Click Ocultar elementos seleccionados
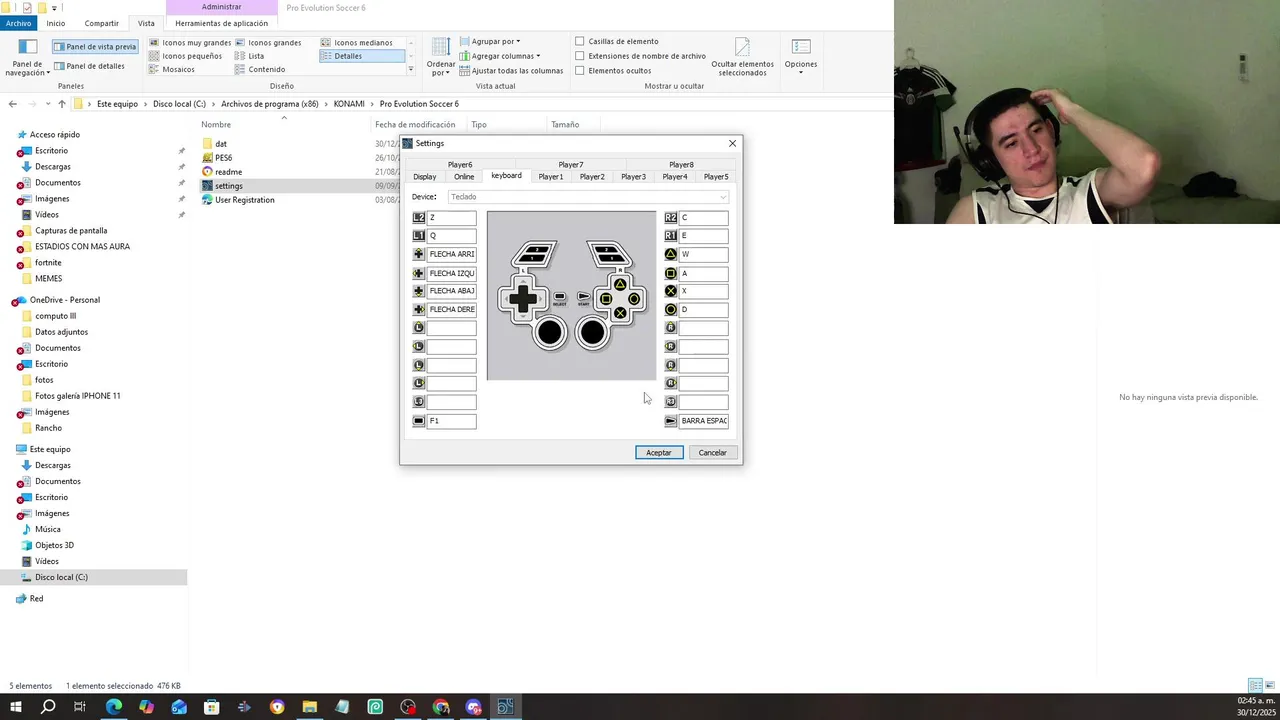The image size is (1280, 720). pyautogui.click(x=742, y=57)
